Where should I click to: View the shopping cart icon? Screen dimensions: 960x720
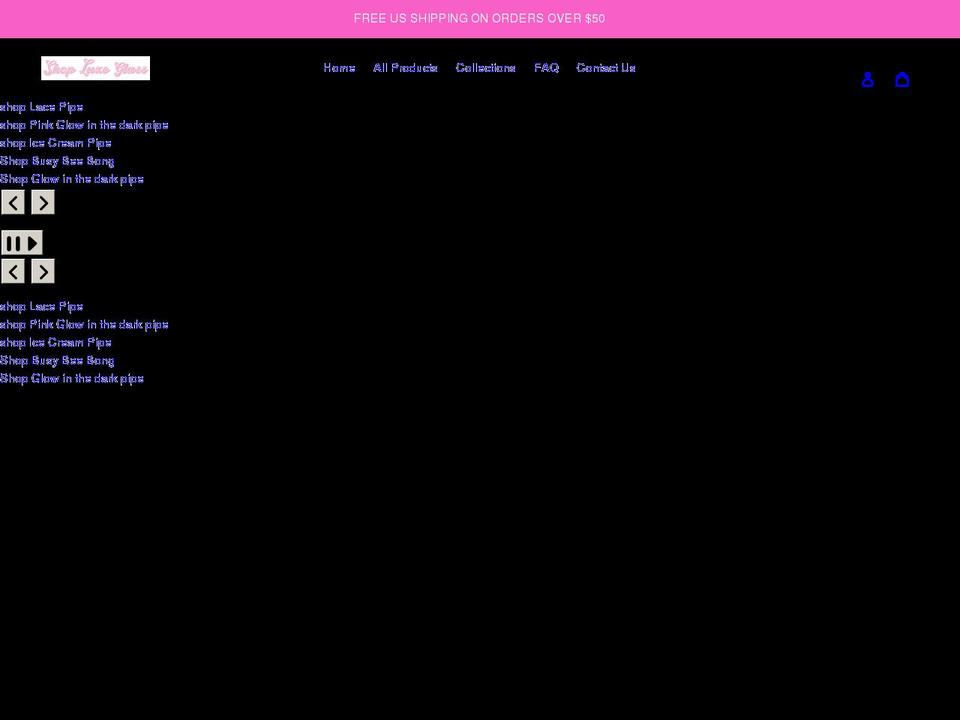903,79
